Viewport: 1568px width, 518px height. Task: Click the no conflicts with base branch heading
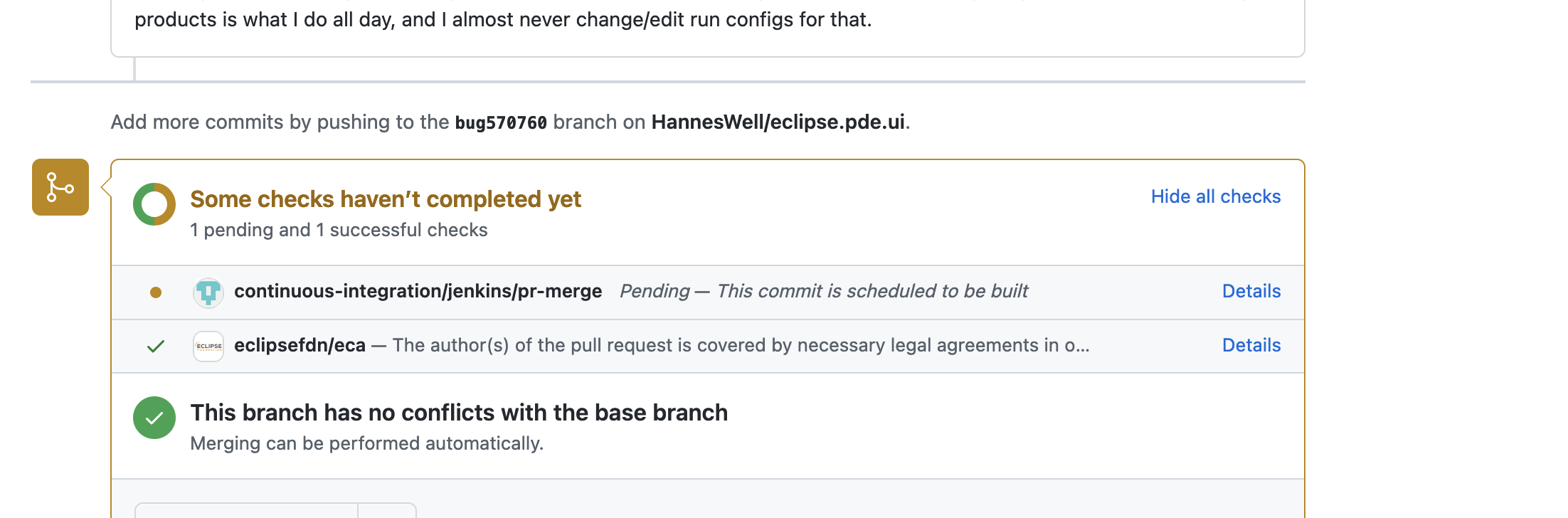click(459, 413)
